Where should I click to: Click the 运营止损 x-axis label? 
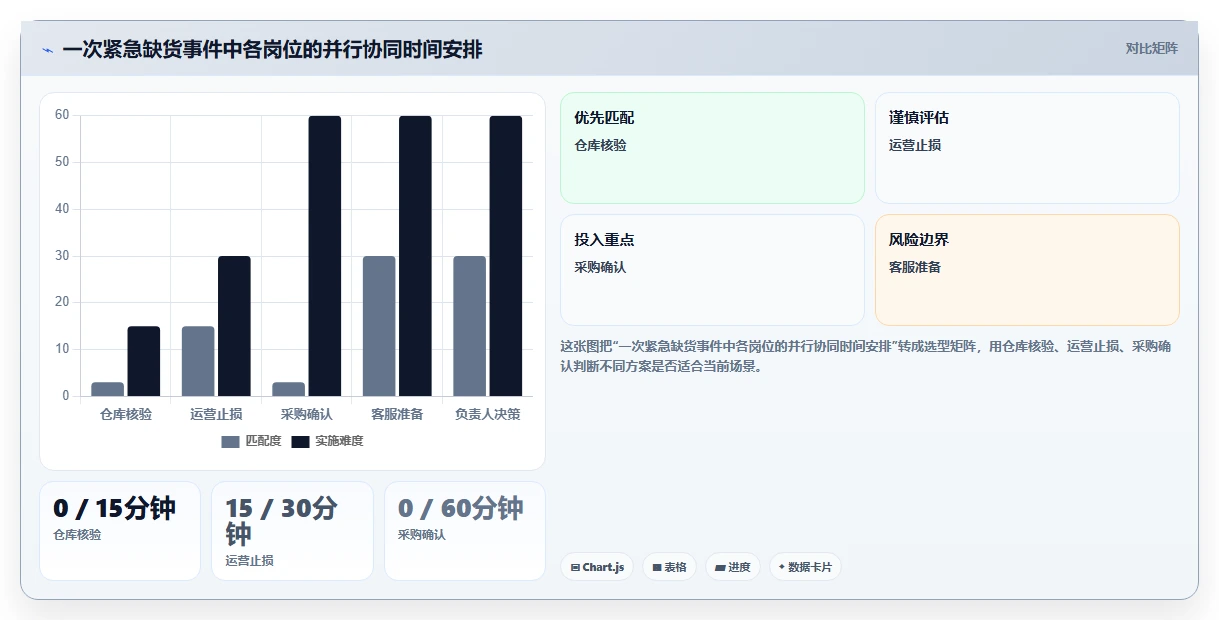tap(216, 414)
